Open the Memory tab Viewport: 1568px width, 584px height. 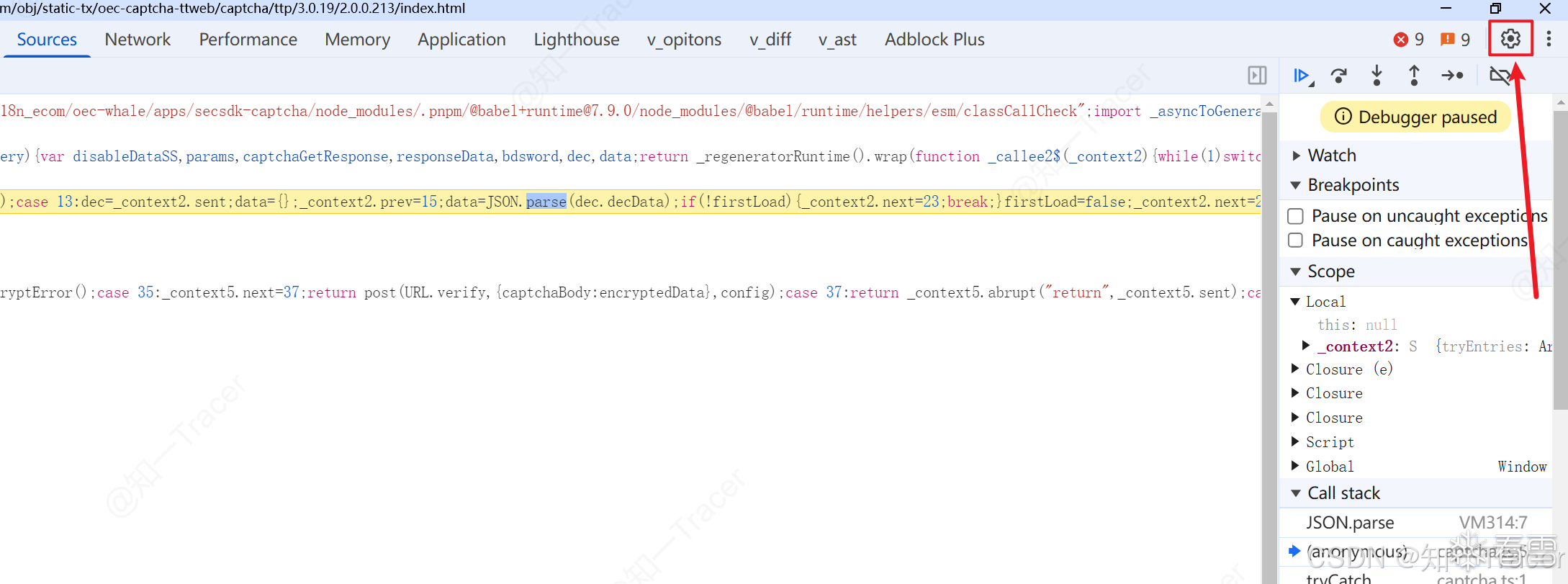pos(357,40)
